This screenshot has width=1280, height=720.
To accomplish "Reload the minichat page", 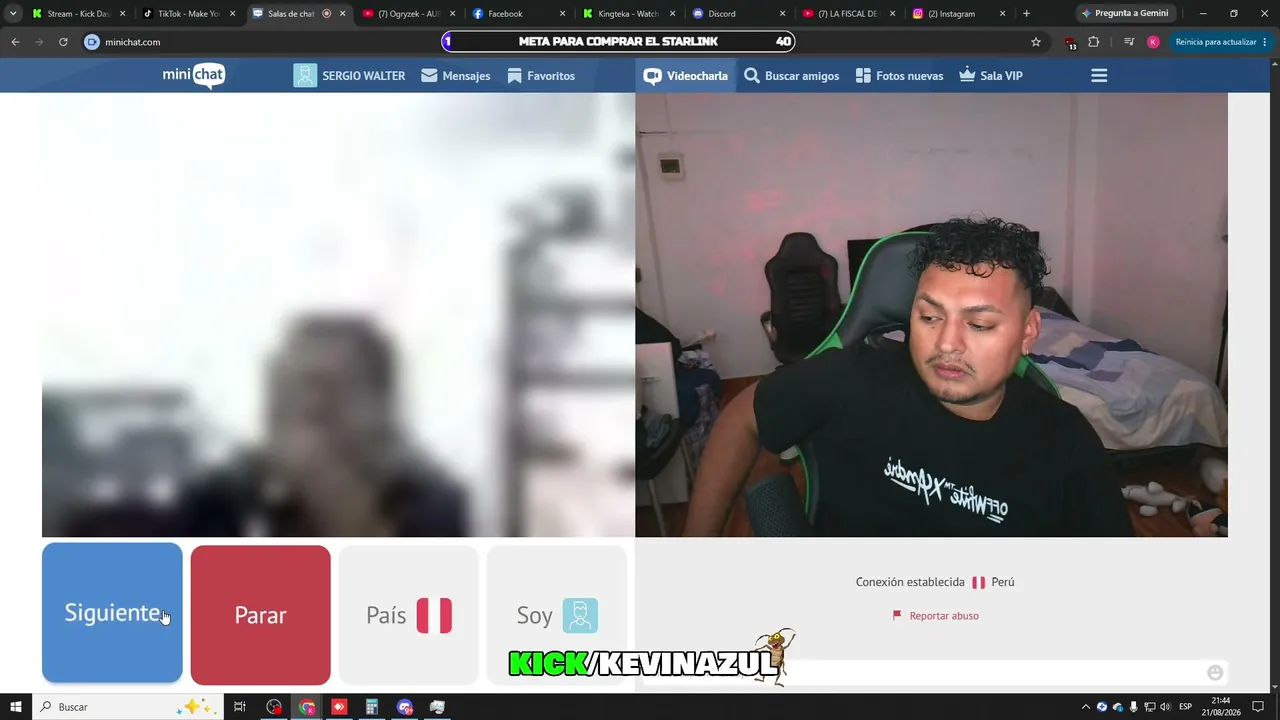I will (x=63, y=42).
